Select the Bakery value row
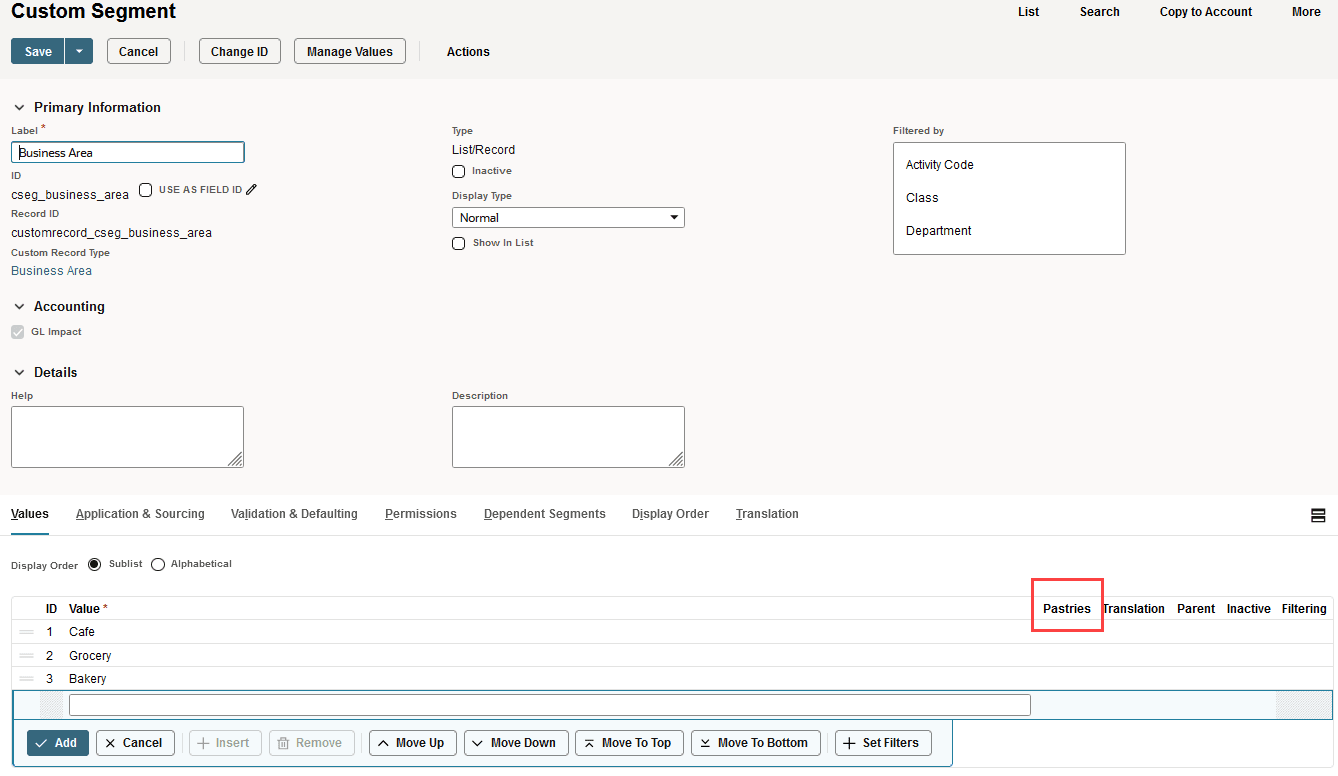The width and height of the screenshot is (1338, 776). [672, 679]
